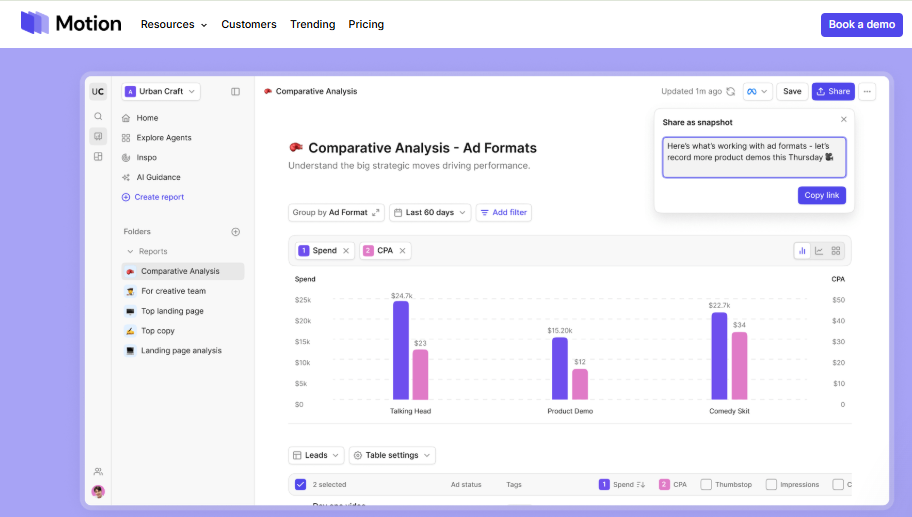
Task: Enable the Impressions column checkbox
Action: (771, 484)
